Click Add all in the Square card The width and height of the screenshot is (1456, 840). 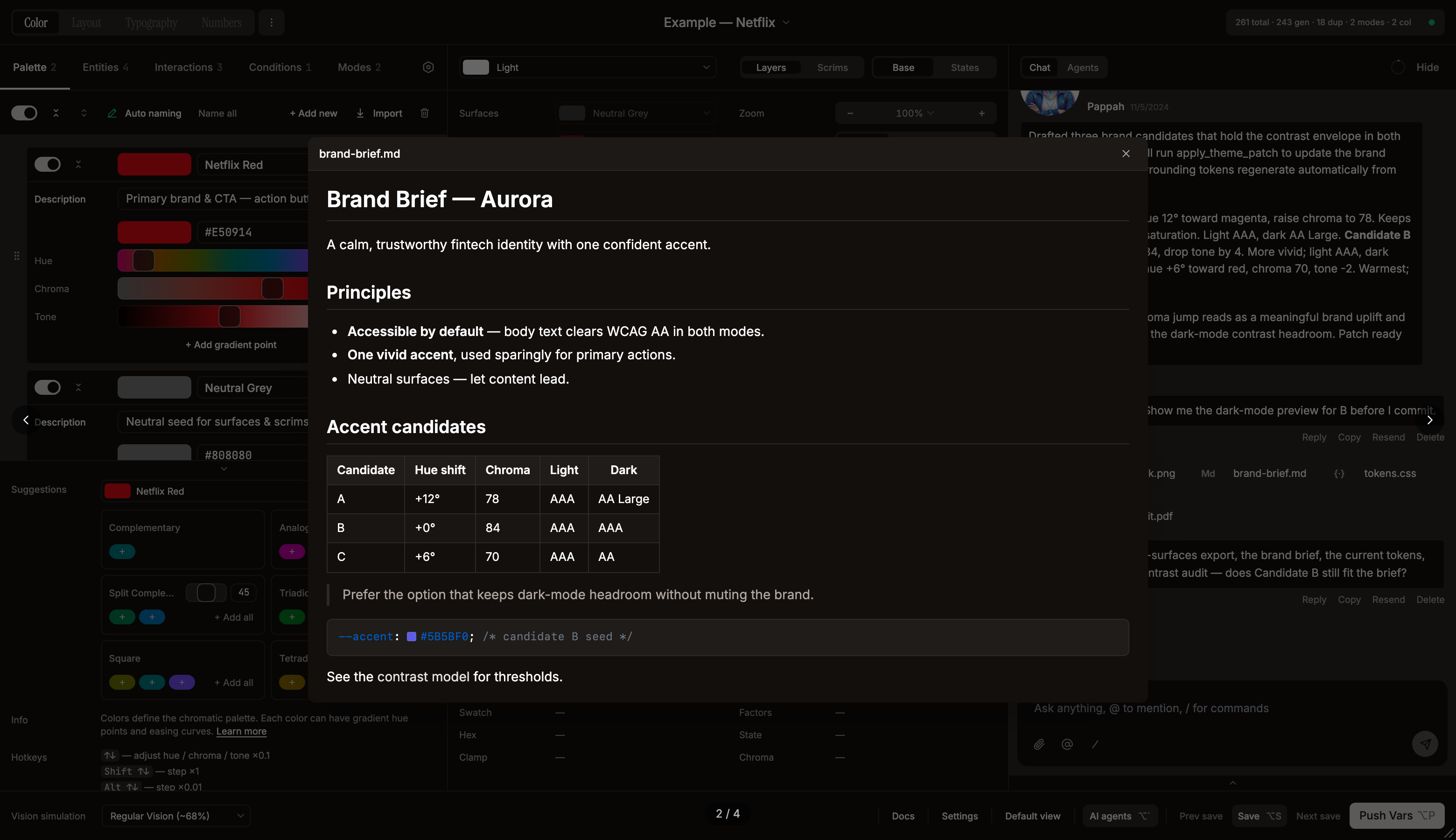[234, 682]
